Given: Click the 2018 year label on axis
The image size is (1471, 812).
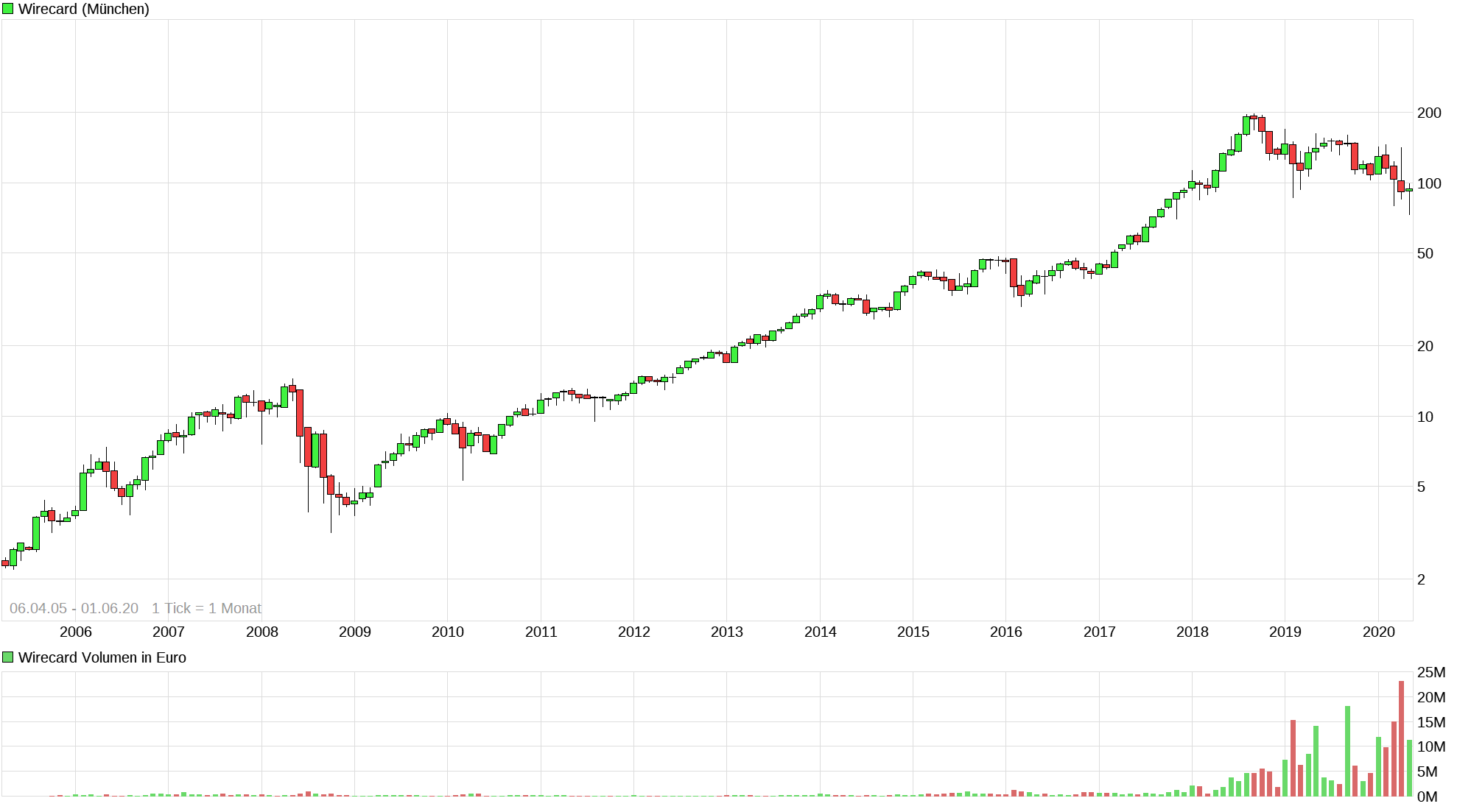Looking at the screenshot, I should point(1193,632).
